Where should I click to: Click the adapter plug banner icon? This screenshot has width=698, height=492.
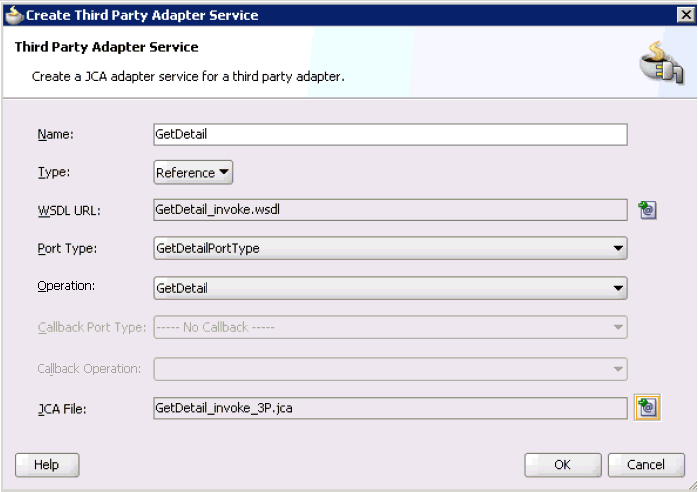coord(661,63)
